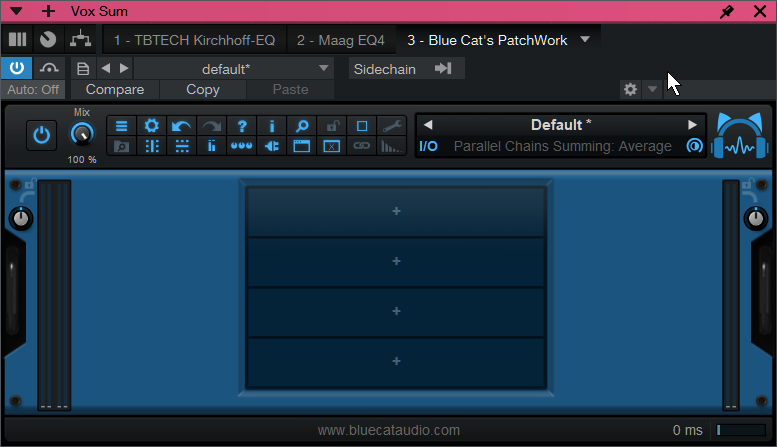Click the dial knob icon in header
777x447 pixels.
click(48, 40)
